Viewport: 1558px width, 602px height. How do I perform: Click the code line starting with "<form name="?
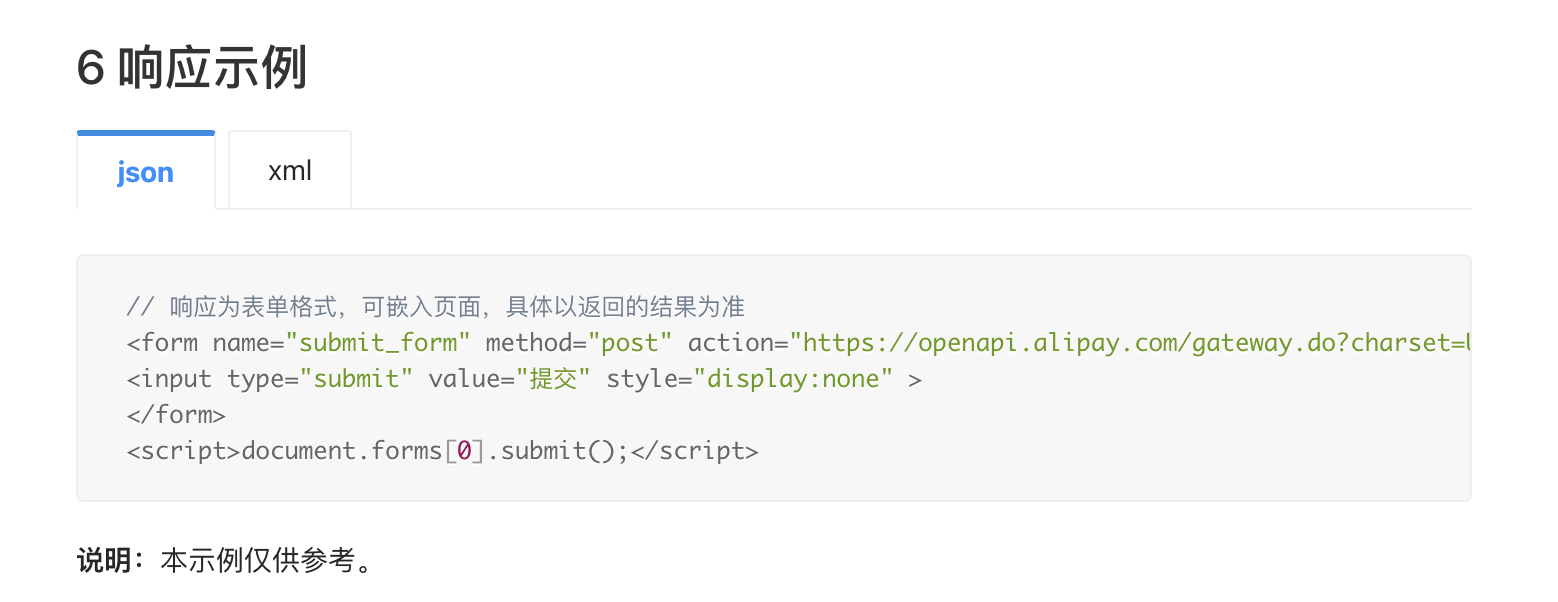pos(798,343)
